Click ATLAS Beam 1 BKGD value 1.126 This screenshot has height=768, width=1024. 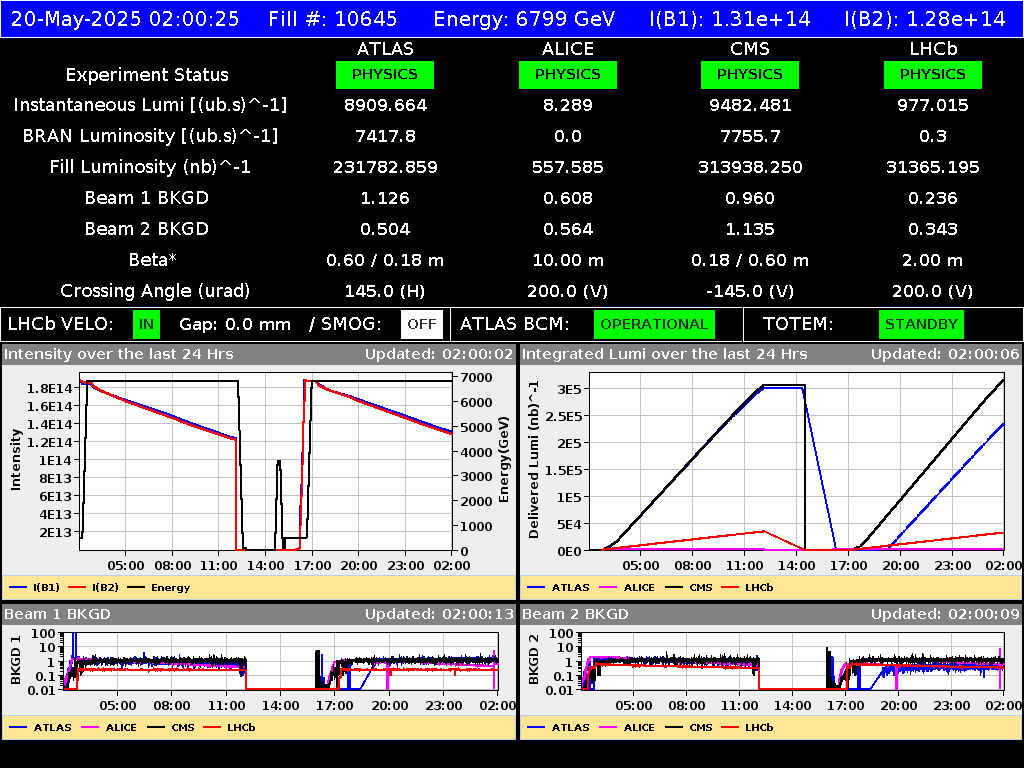[385, 198]
